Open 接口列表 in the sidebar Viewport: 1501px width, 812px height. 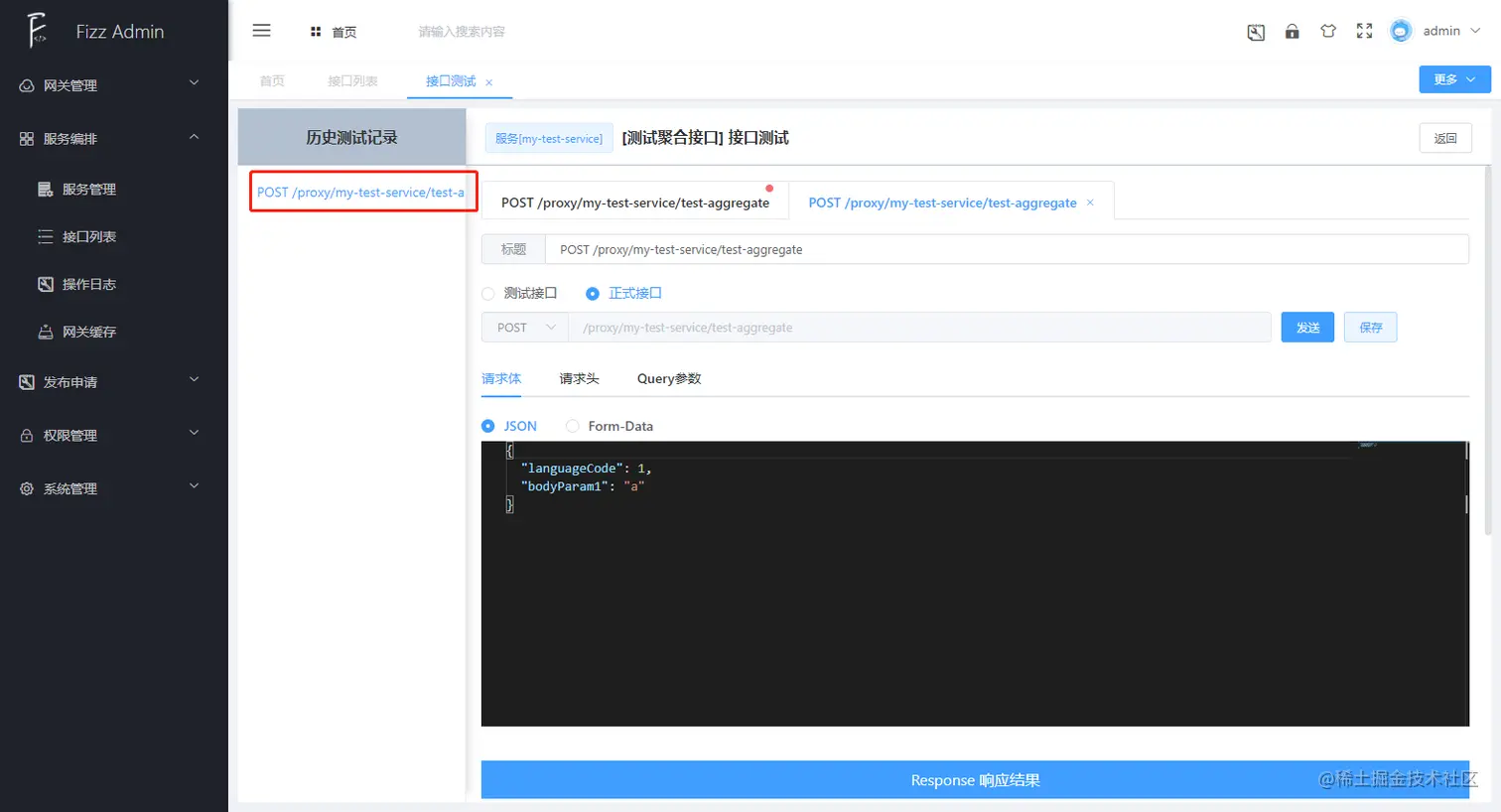tap(89, 236)
